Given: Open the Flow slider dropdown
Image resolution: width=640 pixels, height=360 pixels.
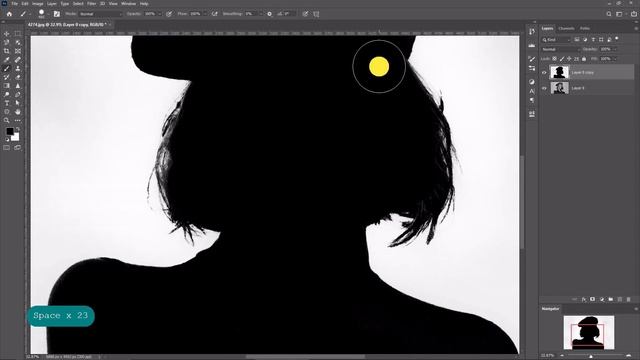Looking at the screenshot, I should click(205, 14).
